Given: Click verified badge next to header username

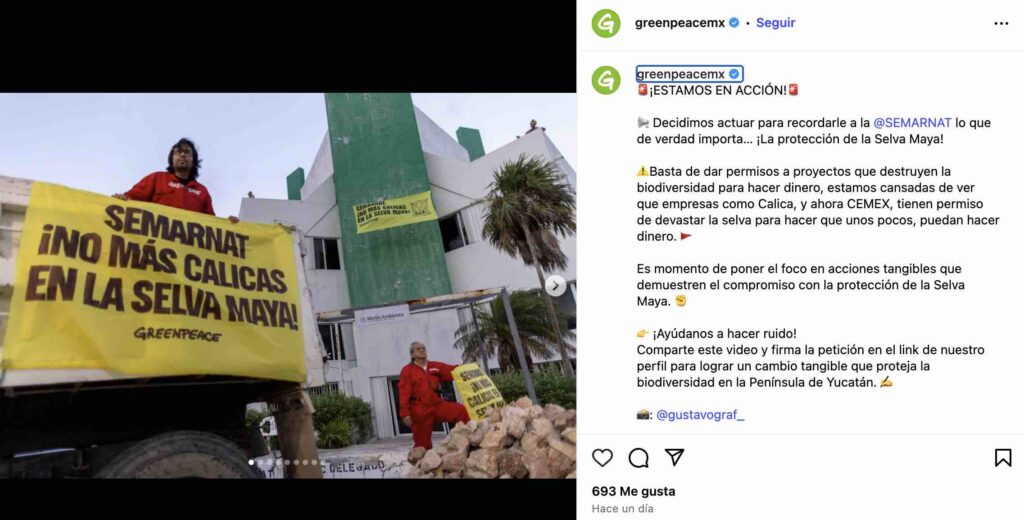Looking at the screenshot, I should click(734, 23).
